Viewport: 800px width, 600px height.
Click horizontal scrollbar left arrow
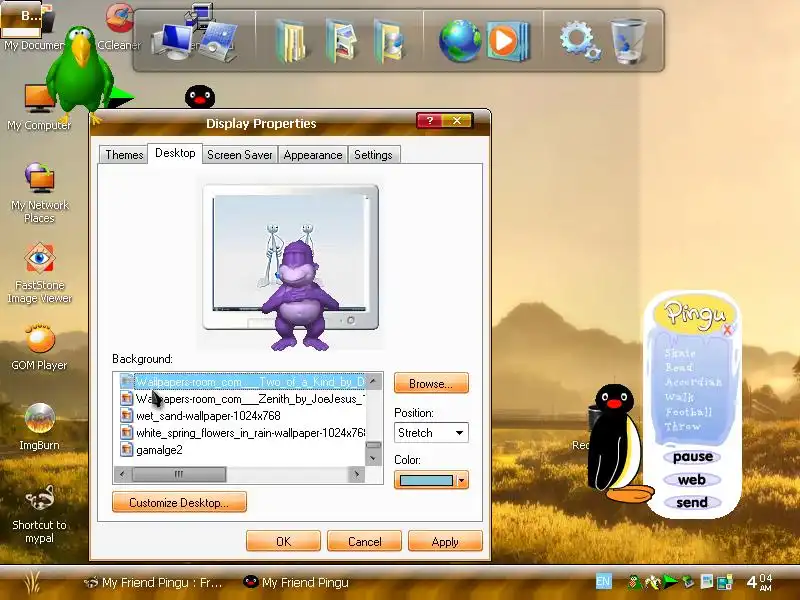pyautogui.click(x=122, y=474)
